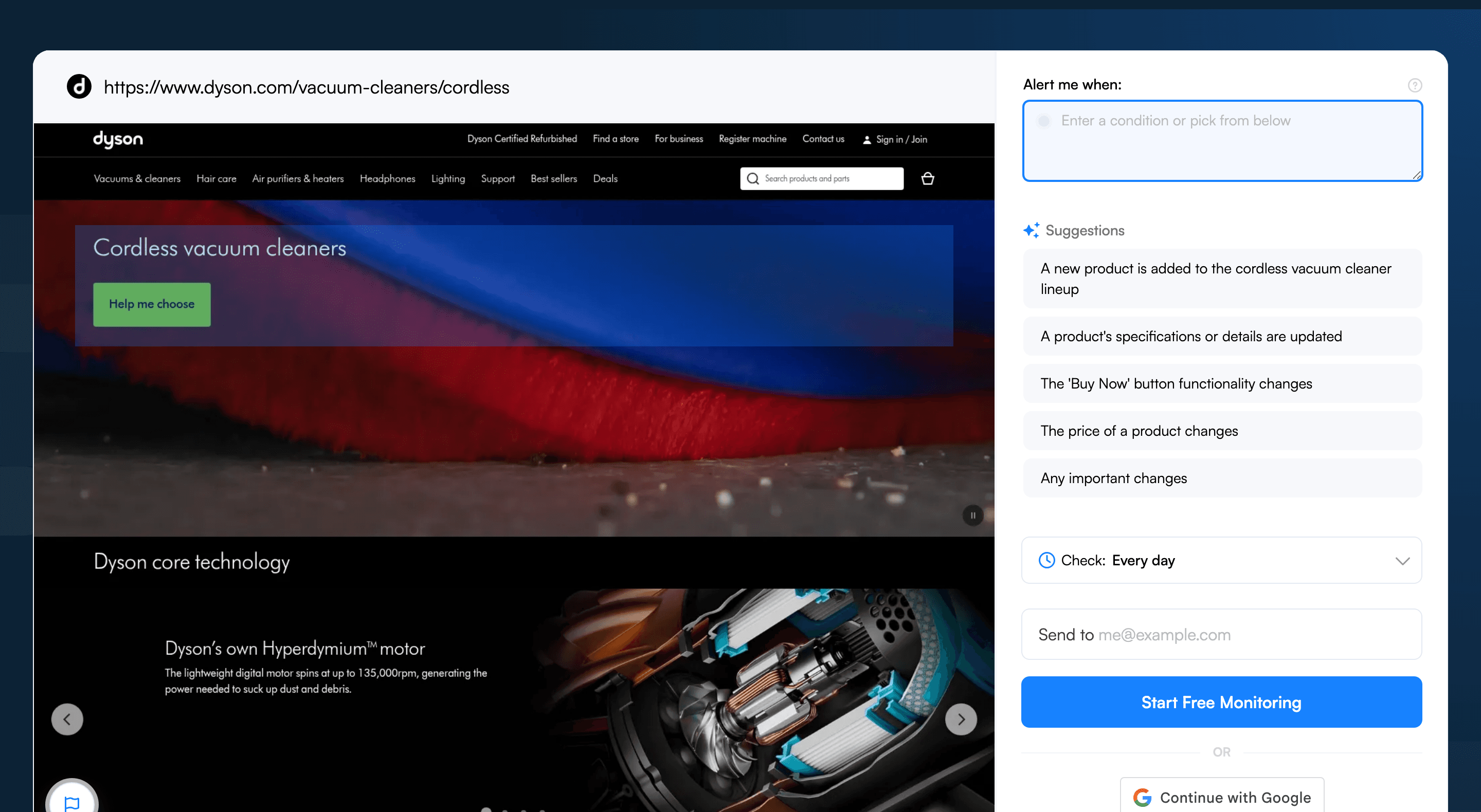Open the shopping basket icon
The height and width of the screenshot is (812, 1481).
click(927, 179)
